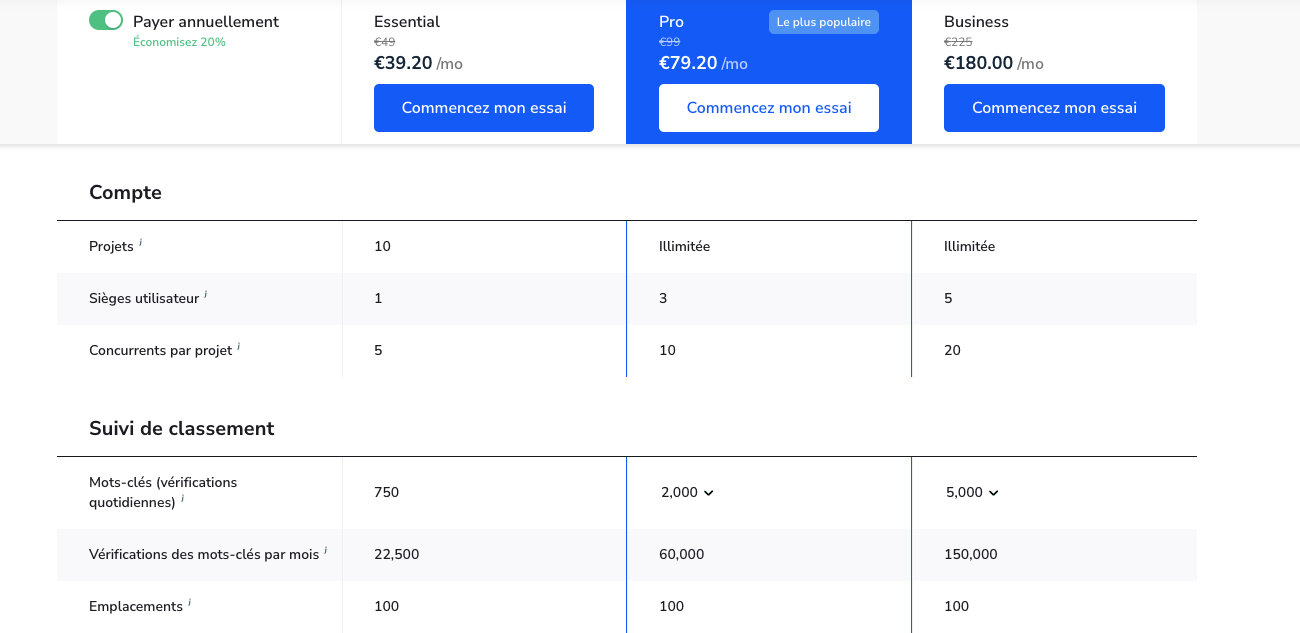Click the Payer annuellement label text

click(206, 22)
